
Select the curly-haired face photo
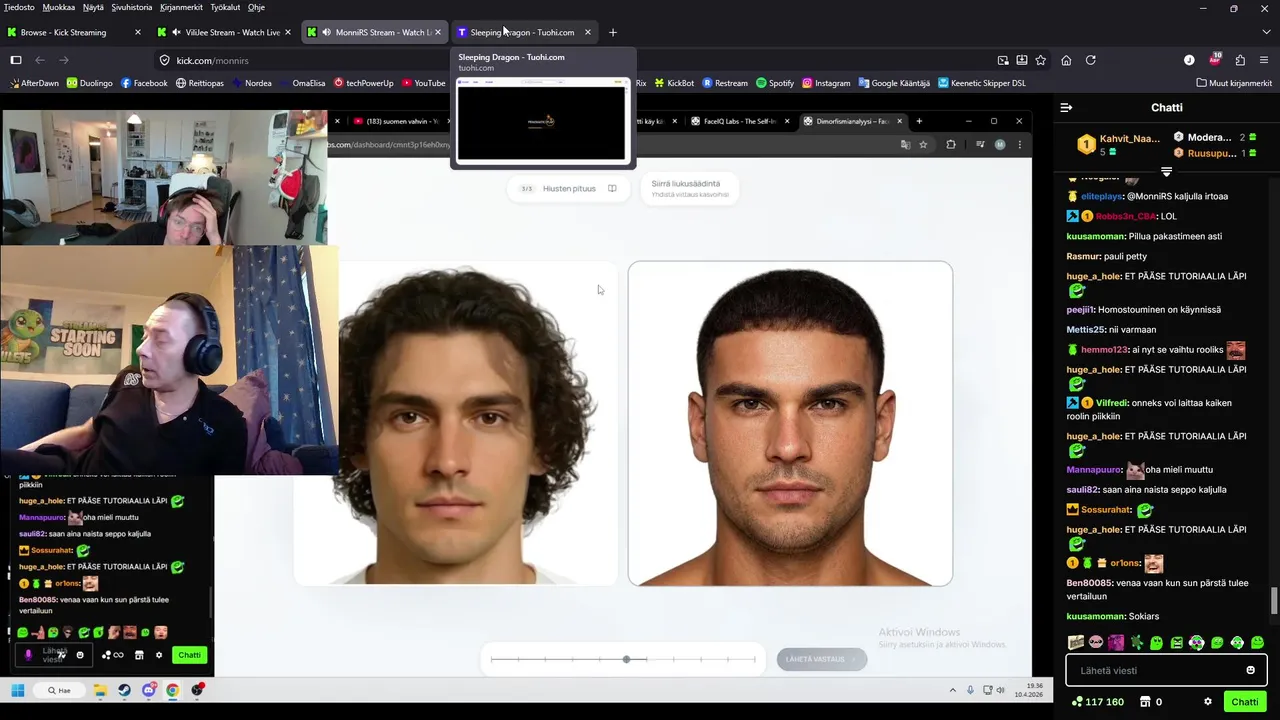pyautogui.click(x=456, y=423)
